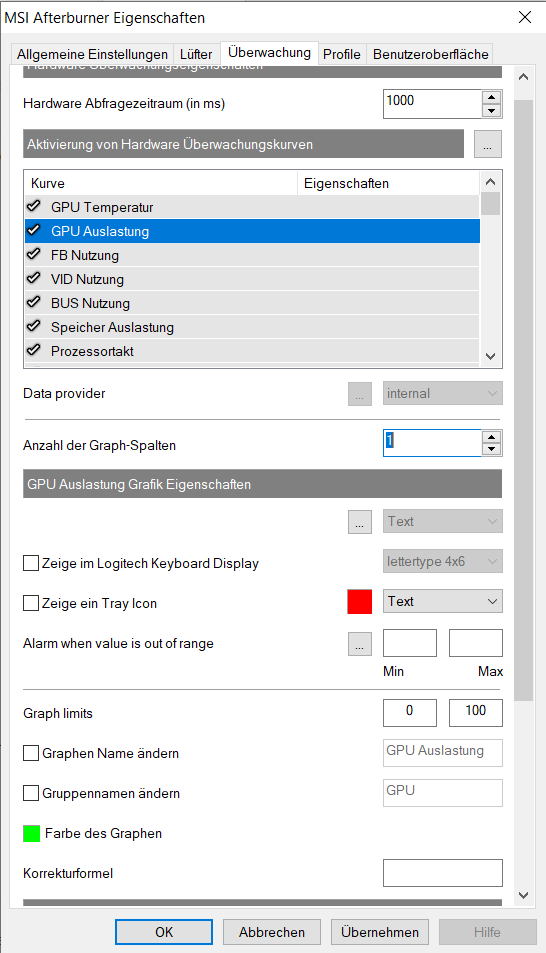Open the lettertype 4x6 dropdown

click(x=443, y=562)
